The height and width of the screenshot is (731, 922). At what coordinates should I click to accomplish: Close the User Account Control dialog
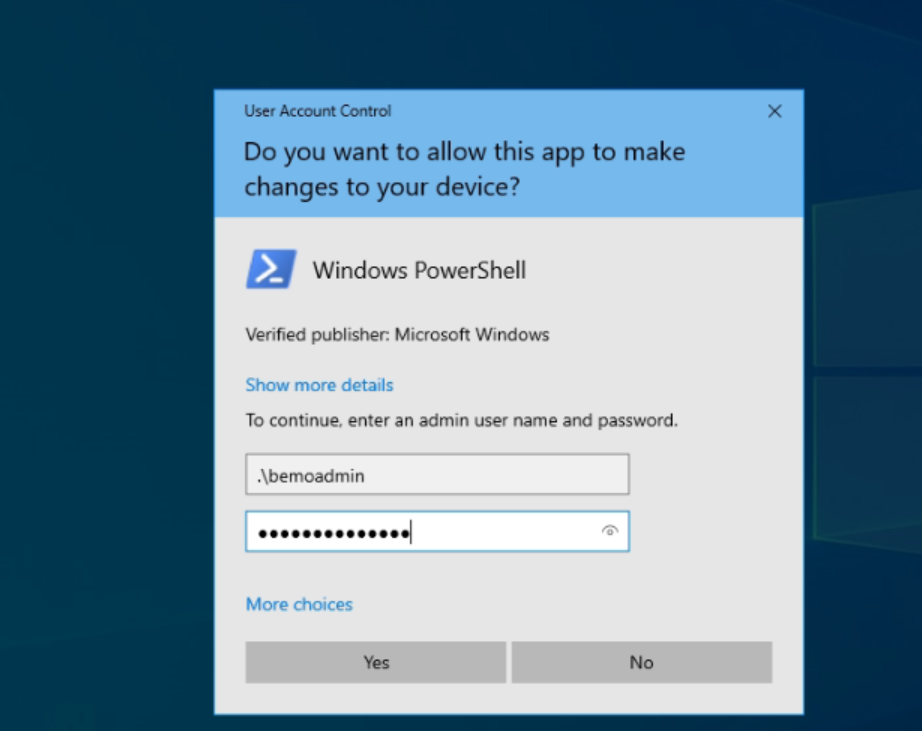[x=774, y=111]
